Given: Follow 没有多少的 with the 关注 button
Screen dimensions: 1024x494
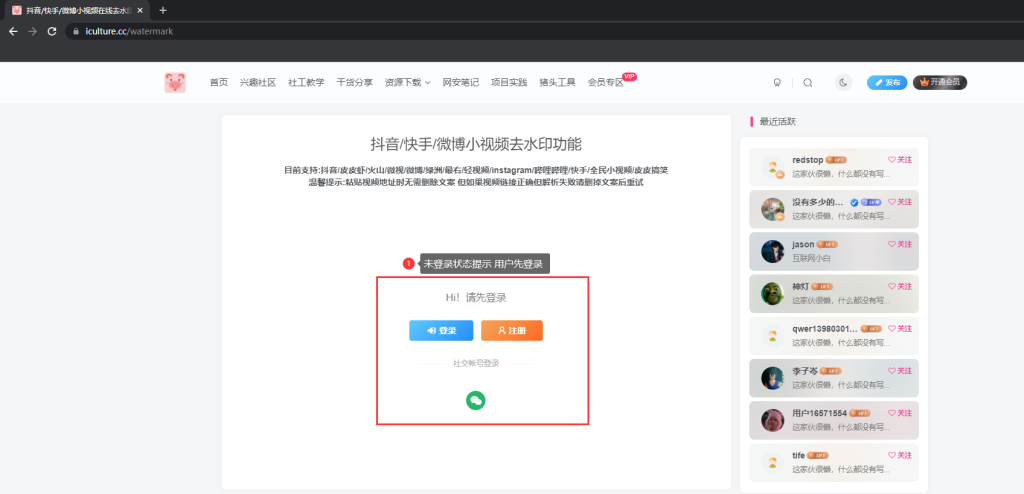Looking at the screenshot, I should coord(900,202).
